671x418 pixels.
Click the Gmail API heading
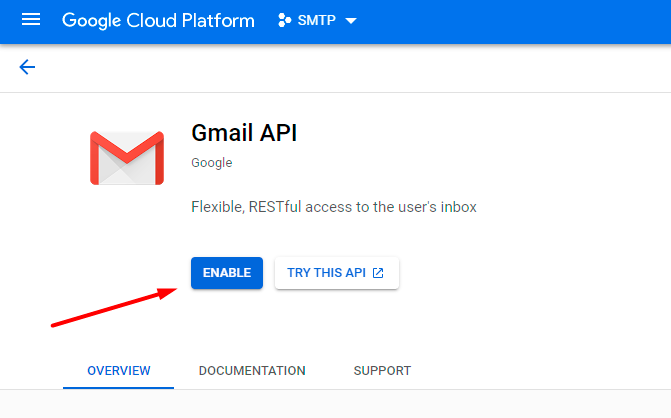click(x=244, y=133)
